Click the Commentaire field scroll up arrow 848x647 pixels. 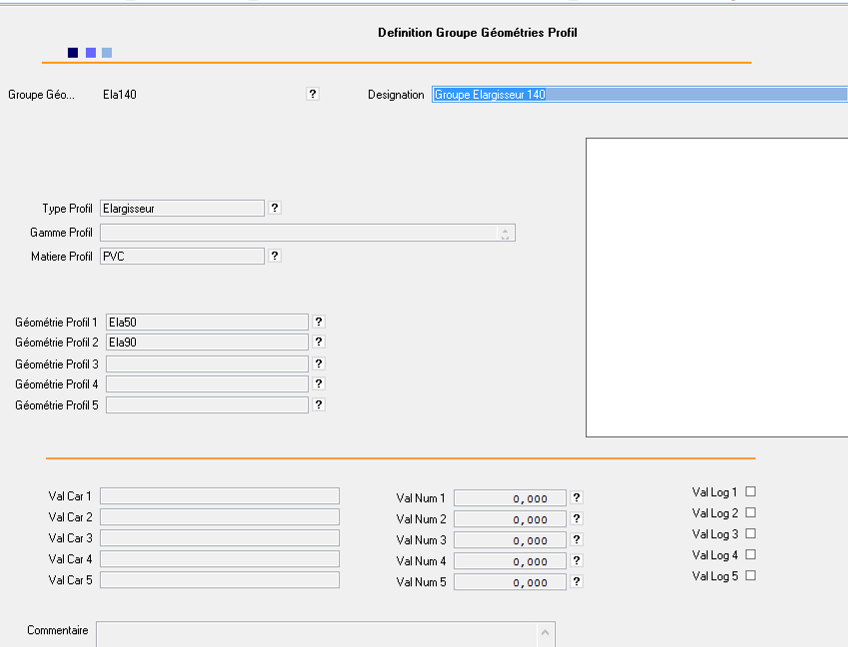(545, 632)
